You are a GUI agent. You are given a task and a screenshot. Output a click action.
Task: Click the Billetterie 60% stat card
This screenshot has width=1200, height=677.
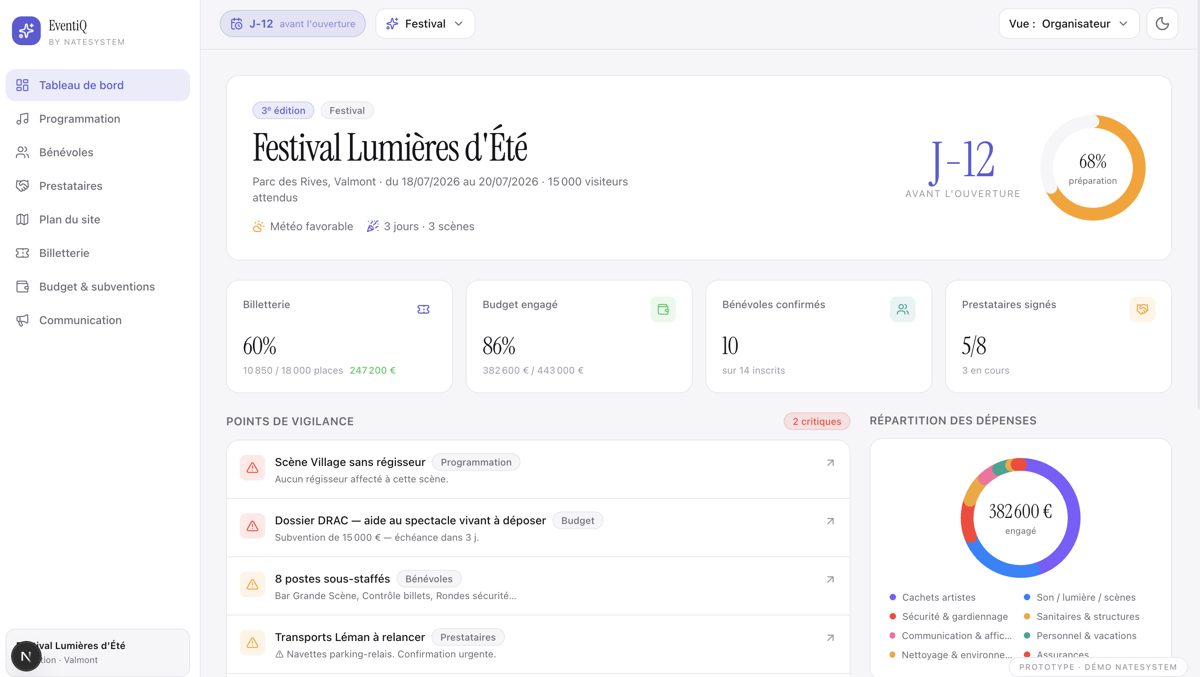pos(339,336)
